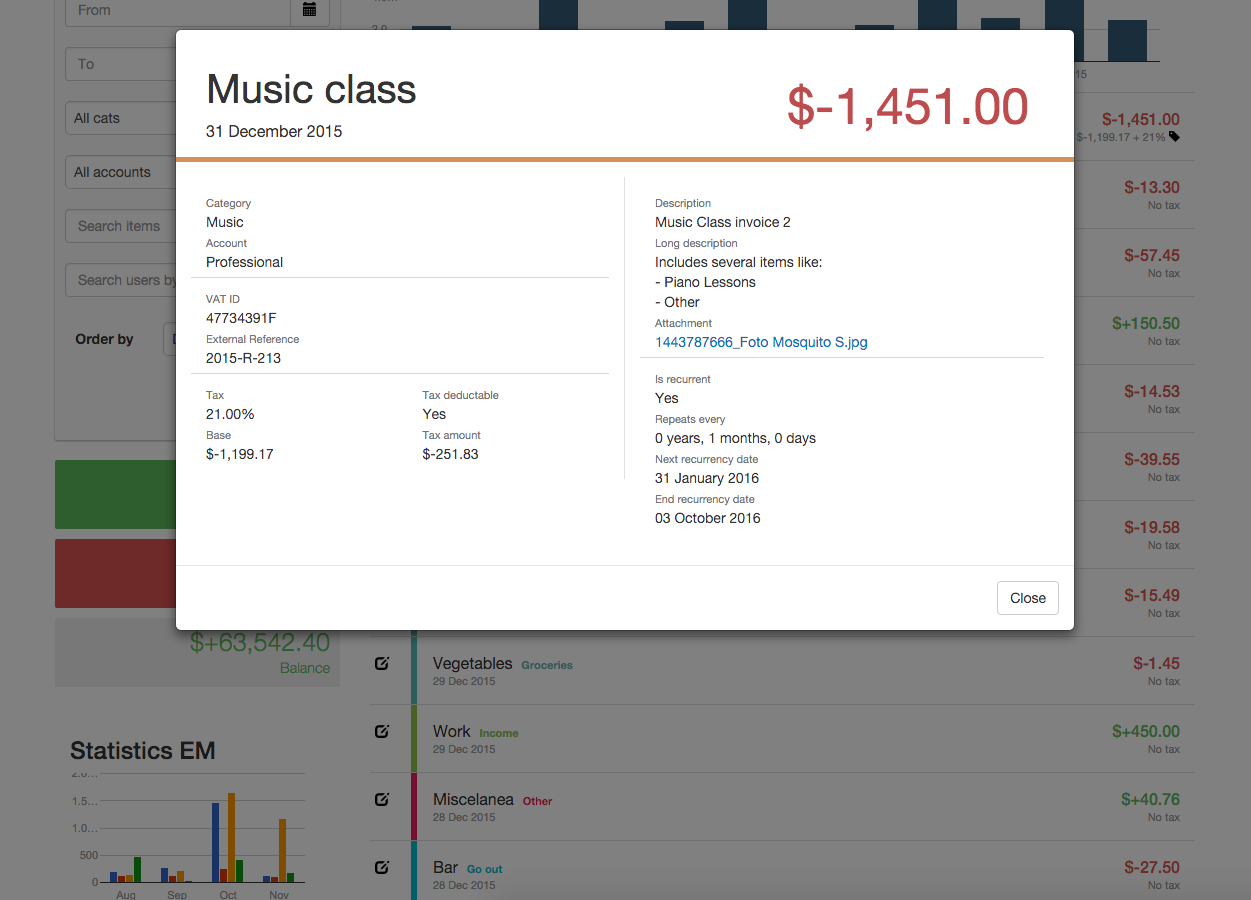
Task: Focus the Search users field
Action: (121, 280)
